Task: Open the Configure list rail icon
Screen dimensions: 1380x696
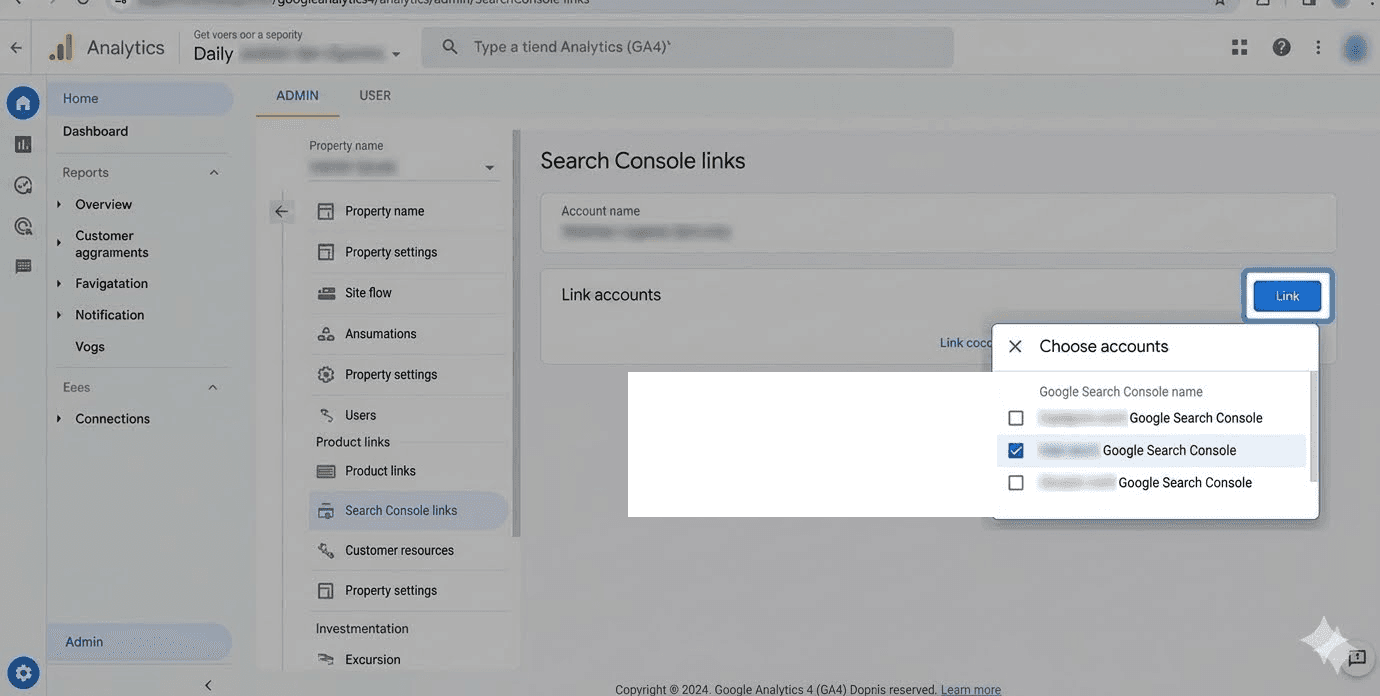Action: pos(23,266)
